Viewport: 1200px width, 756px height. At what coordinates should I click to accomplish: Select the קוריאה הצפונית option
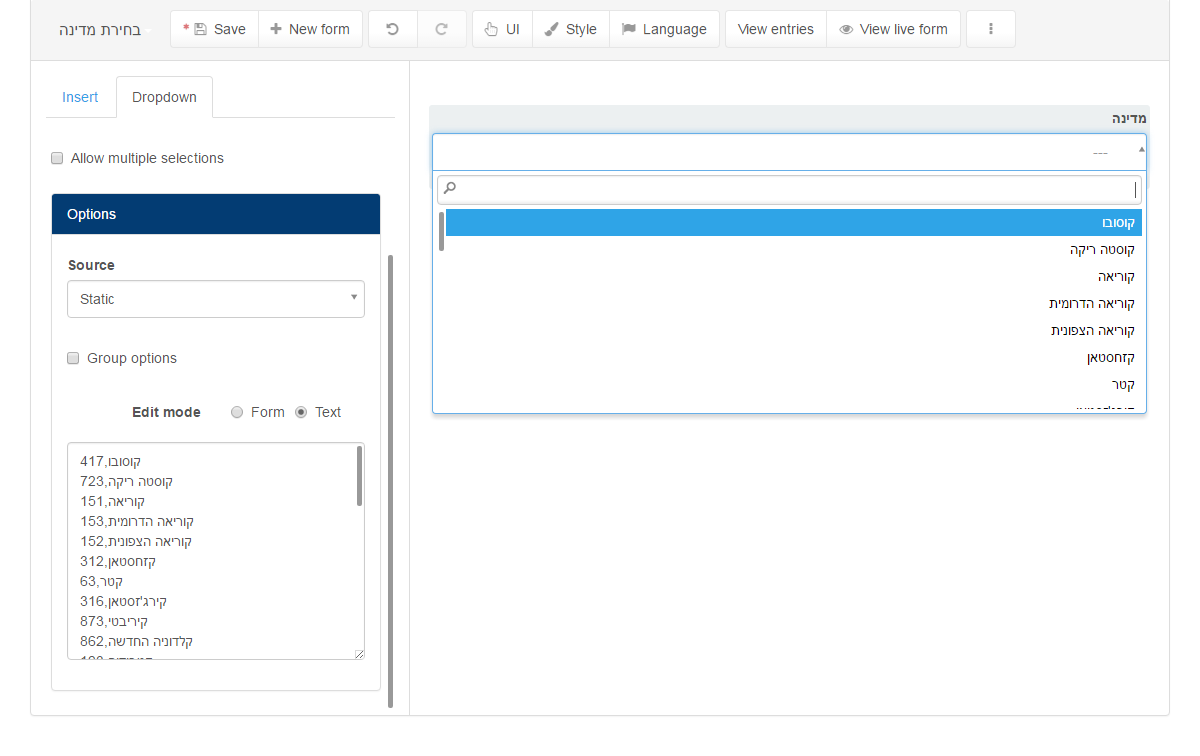793,330
